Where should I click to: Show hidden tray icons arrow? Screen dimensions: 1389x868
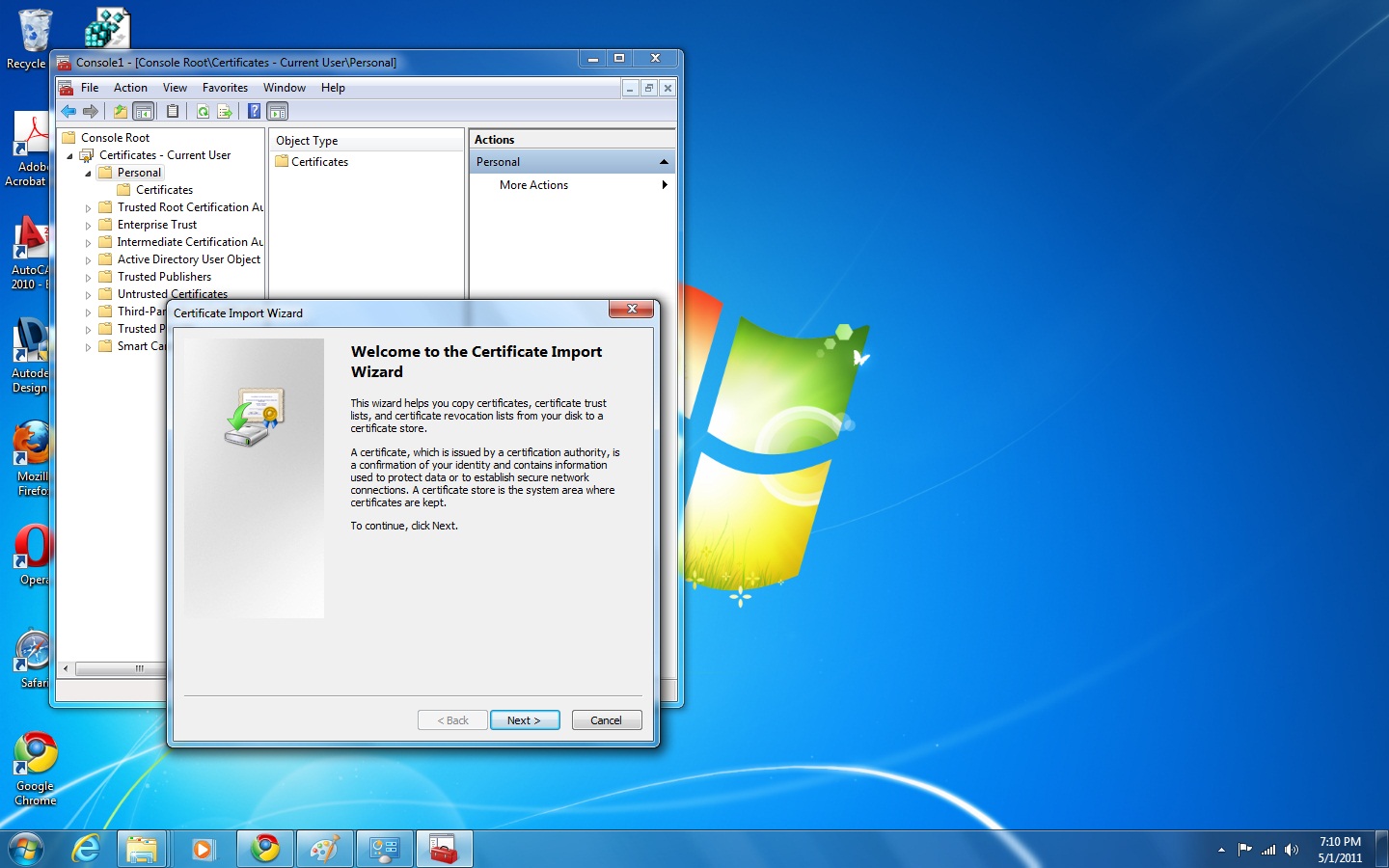pyautogui.click(x=1221, y=850)
